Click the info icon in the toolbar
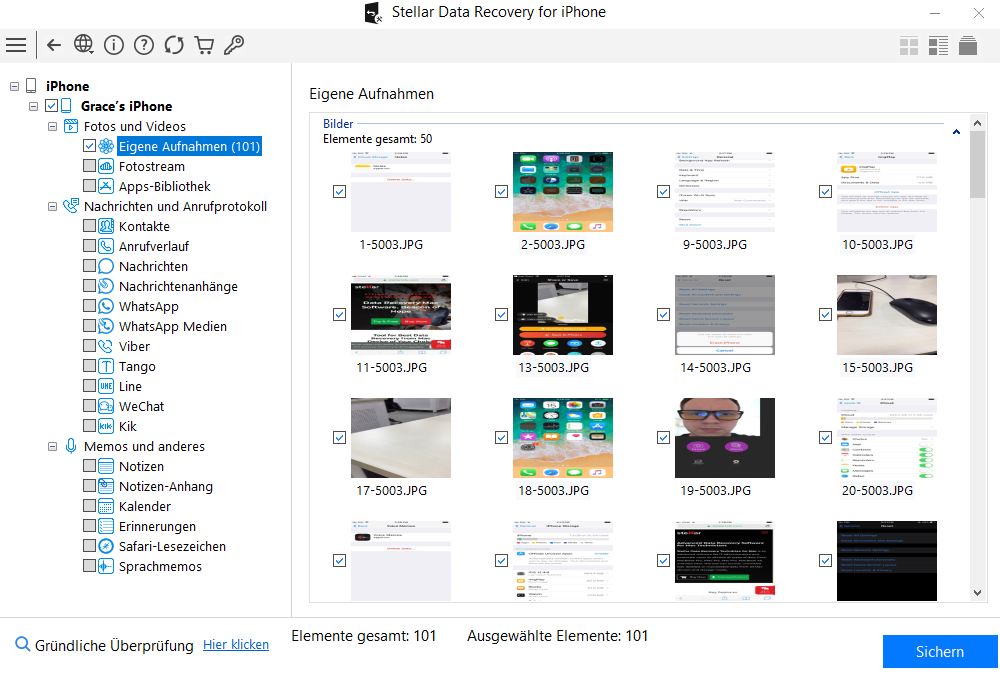 [114, 45]
